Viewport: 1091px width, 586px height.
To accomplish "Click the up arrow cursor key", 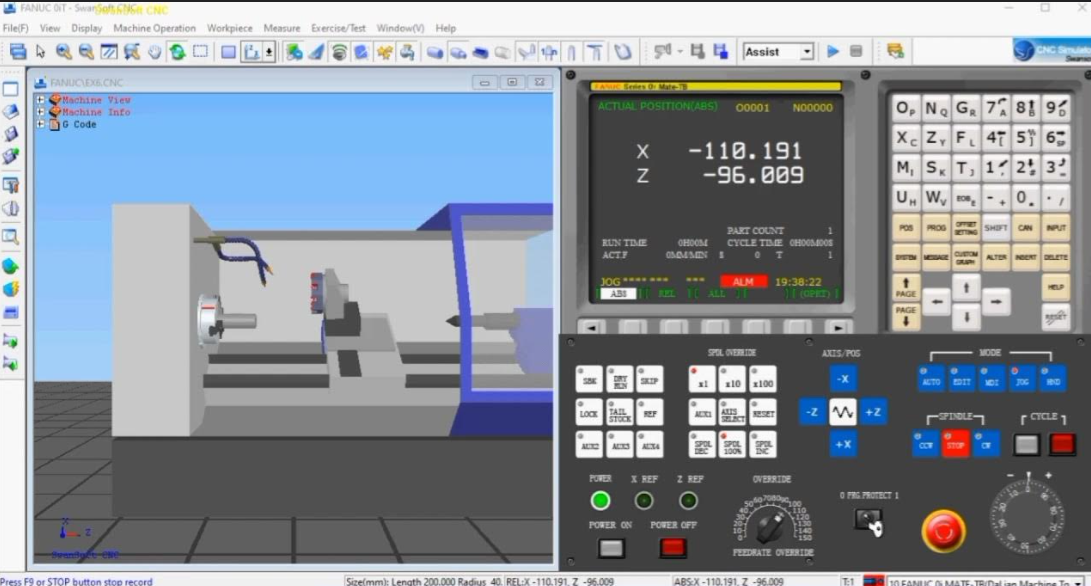I will [966, 287].
